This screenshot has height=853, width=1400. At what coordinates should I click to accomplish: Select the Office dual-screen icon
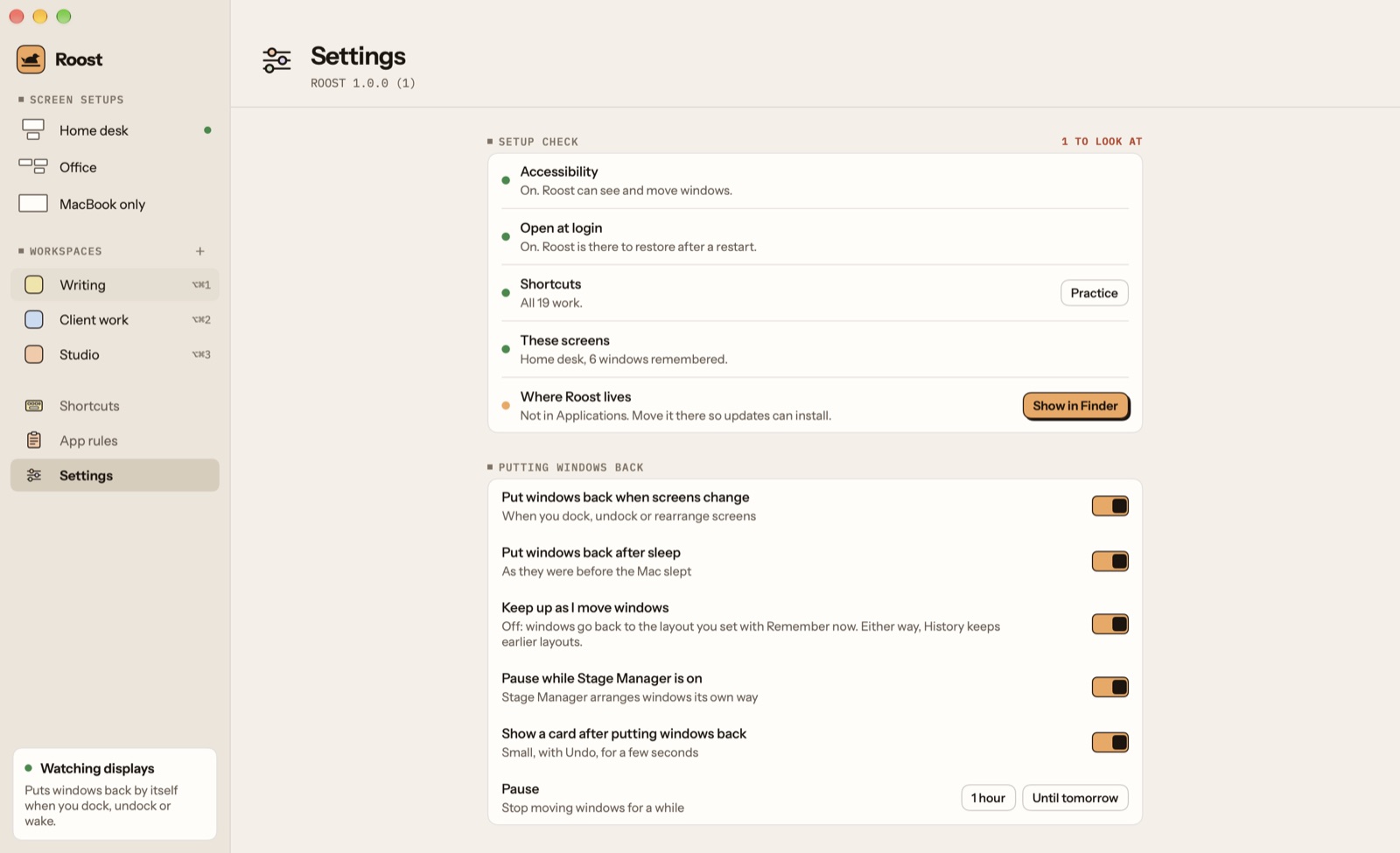(33, 166)
